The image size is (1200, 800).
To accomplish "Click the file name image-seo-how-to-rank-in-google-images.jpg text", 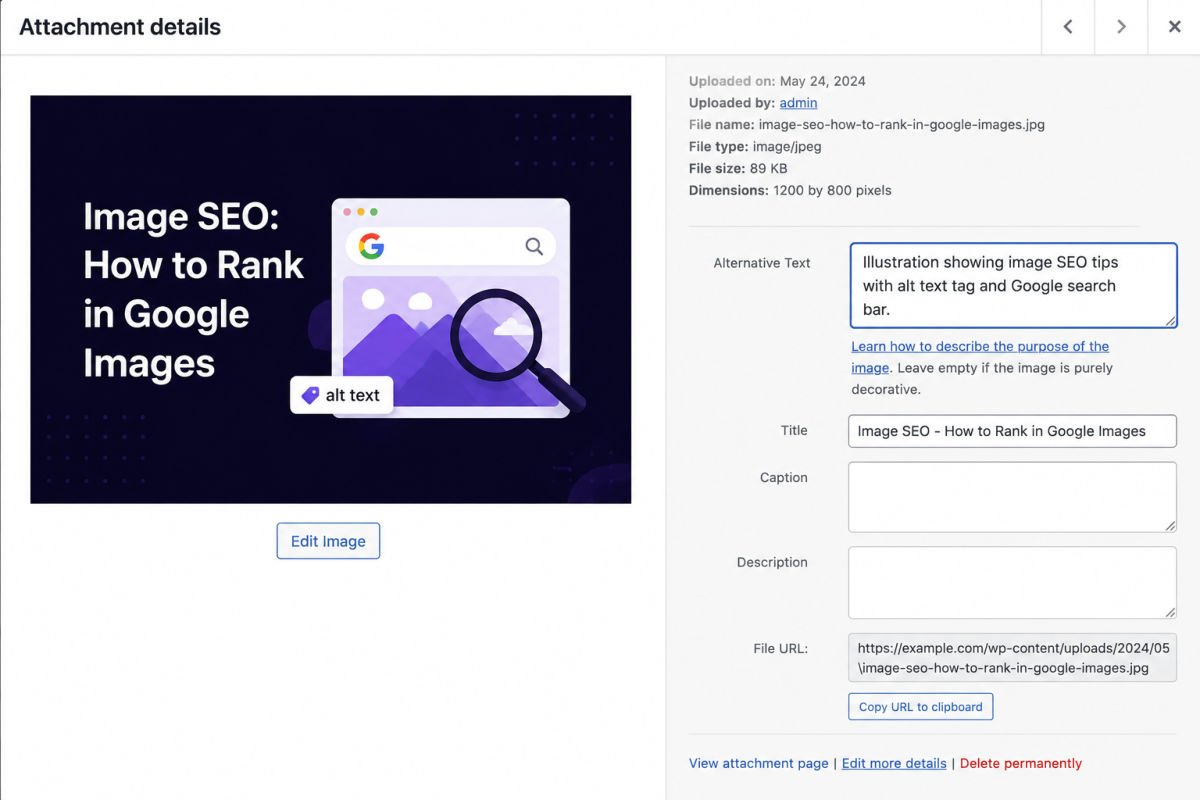I will pyautogui.click(x=902, y=125).
